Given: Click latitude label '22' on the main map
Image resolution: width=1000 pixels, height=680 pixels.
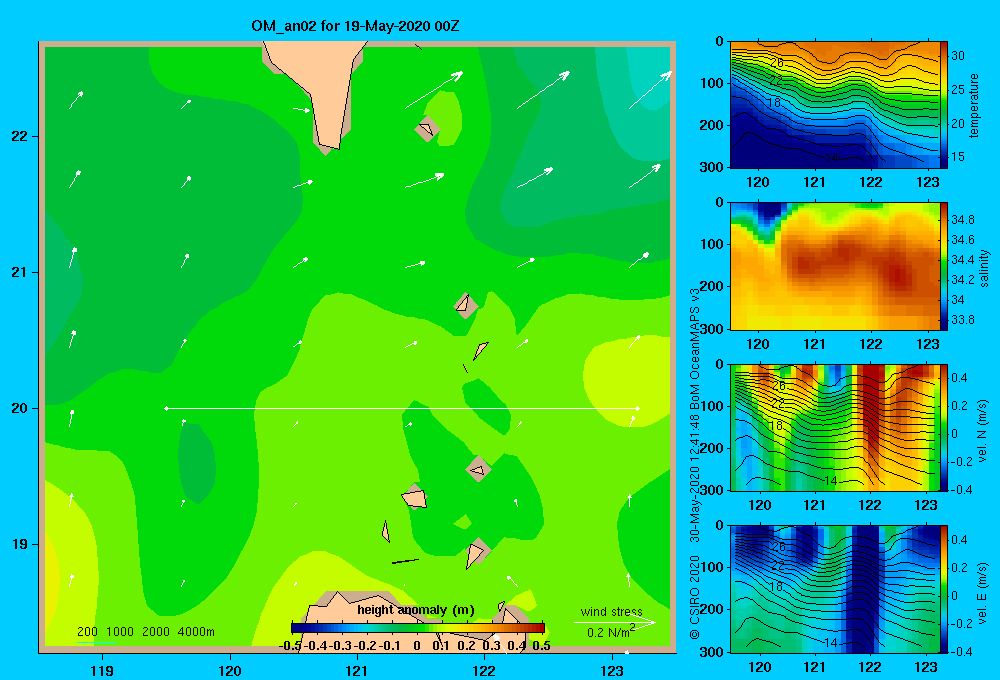Looking at the screenshot, I should 19,137.
